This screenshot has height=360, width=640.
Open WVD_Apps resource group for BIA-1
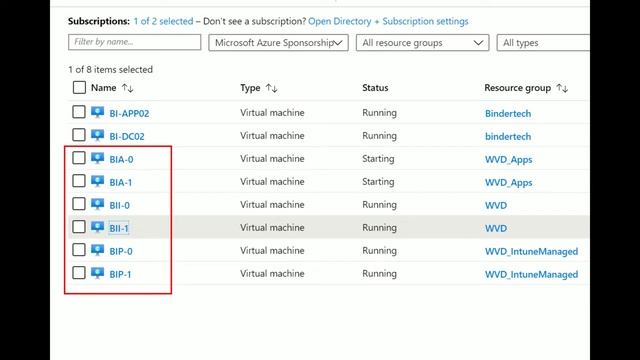pos(509,182)
